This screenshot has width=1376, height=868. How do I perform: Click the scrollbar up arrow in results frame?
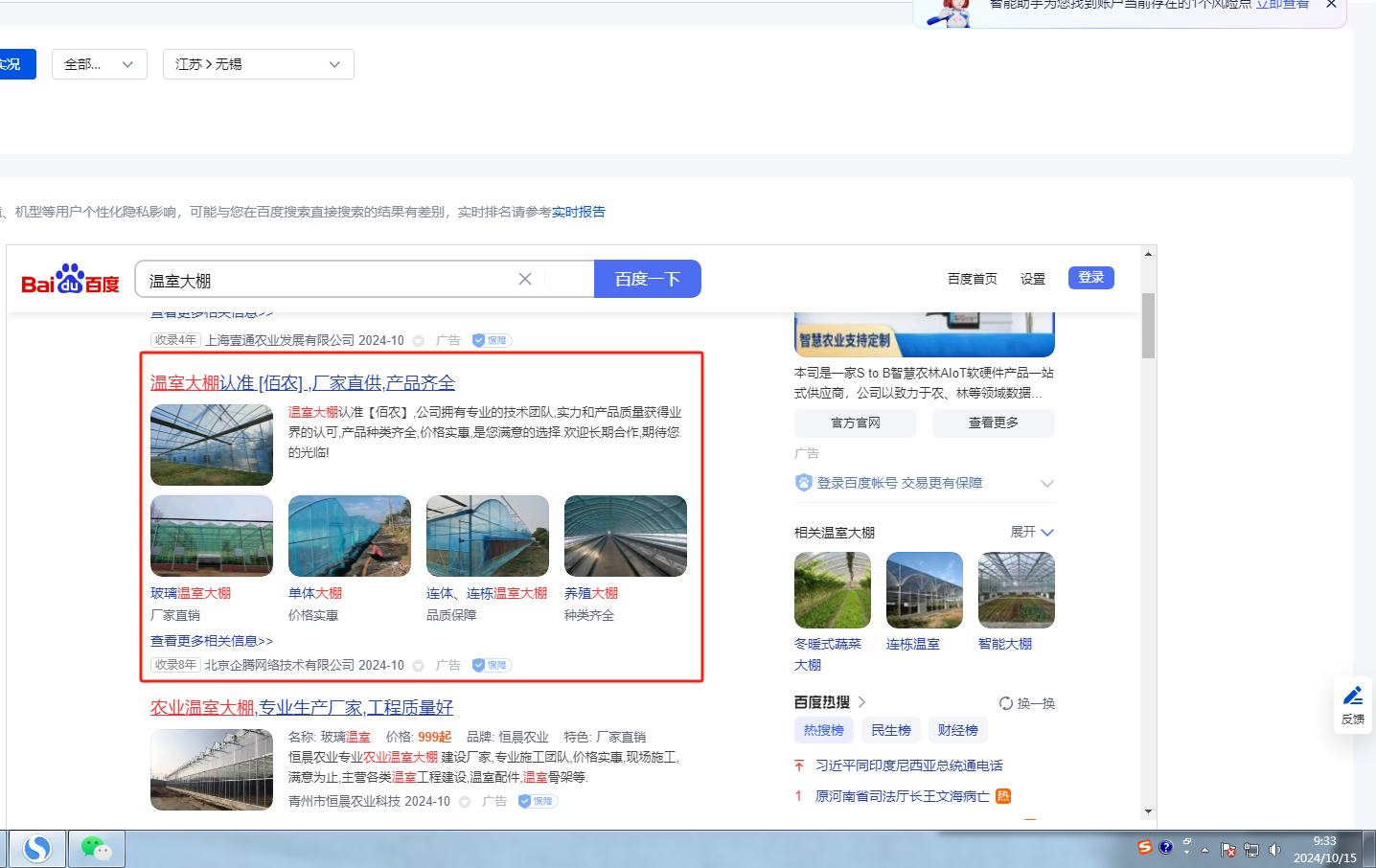1148,254
